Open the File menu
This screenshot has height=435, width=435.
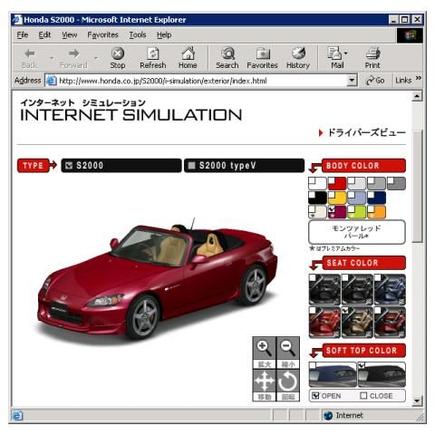click(22, 35)
